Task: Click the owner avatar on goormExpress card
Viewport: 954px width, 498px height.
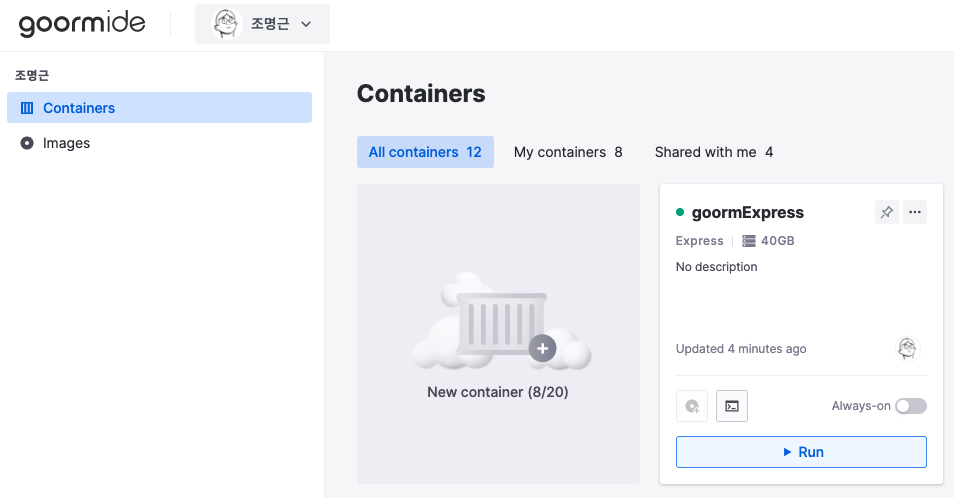Action: pos(908,349)
